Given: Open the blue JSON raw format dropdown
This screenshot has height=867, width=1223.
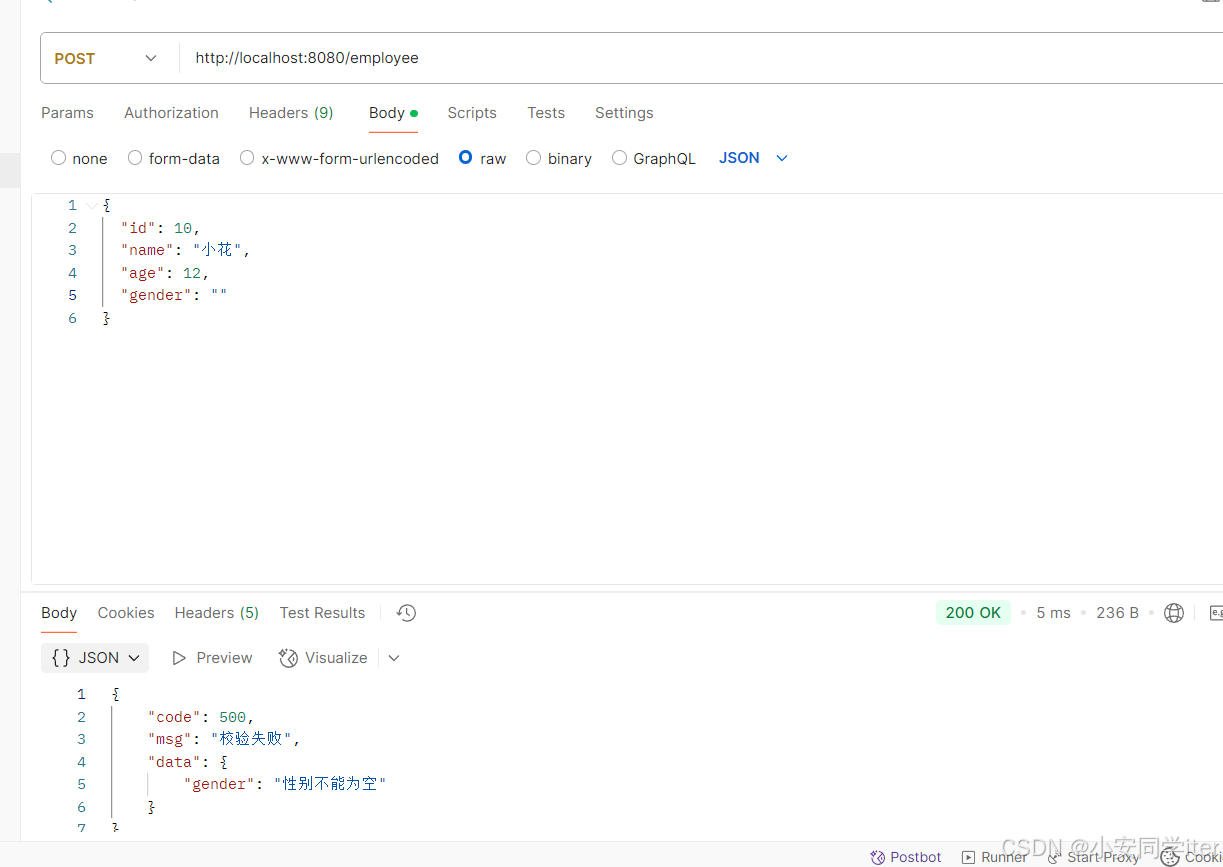Looking at the screenshot, I should click(x=754, y=158).
